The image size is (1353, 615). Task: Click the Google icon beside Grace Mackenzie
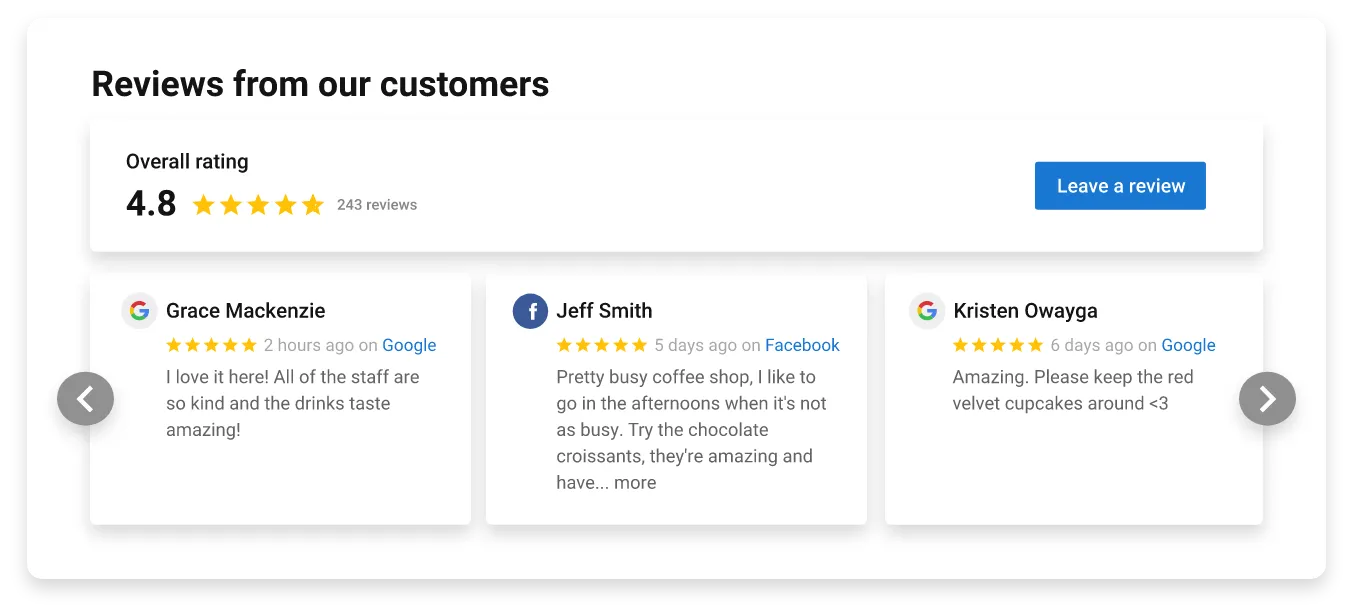tap(139, 311)
